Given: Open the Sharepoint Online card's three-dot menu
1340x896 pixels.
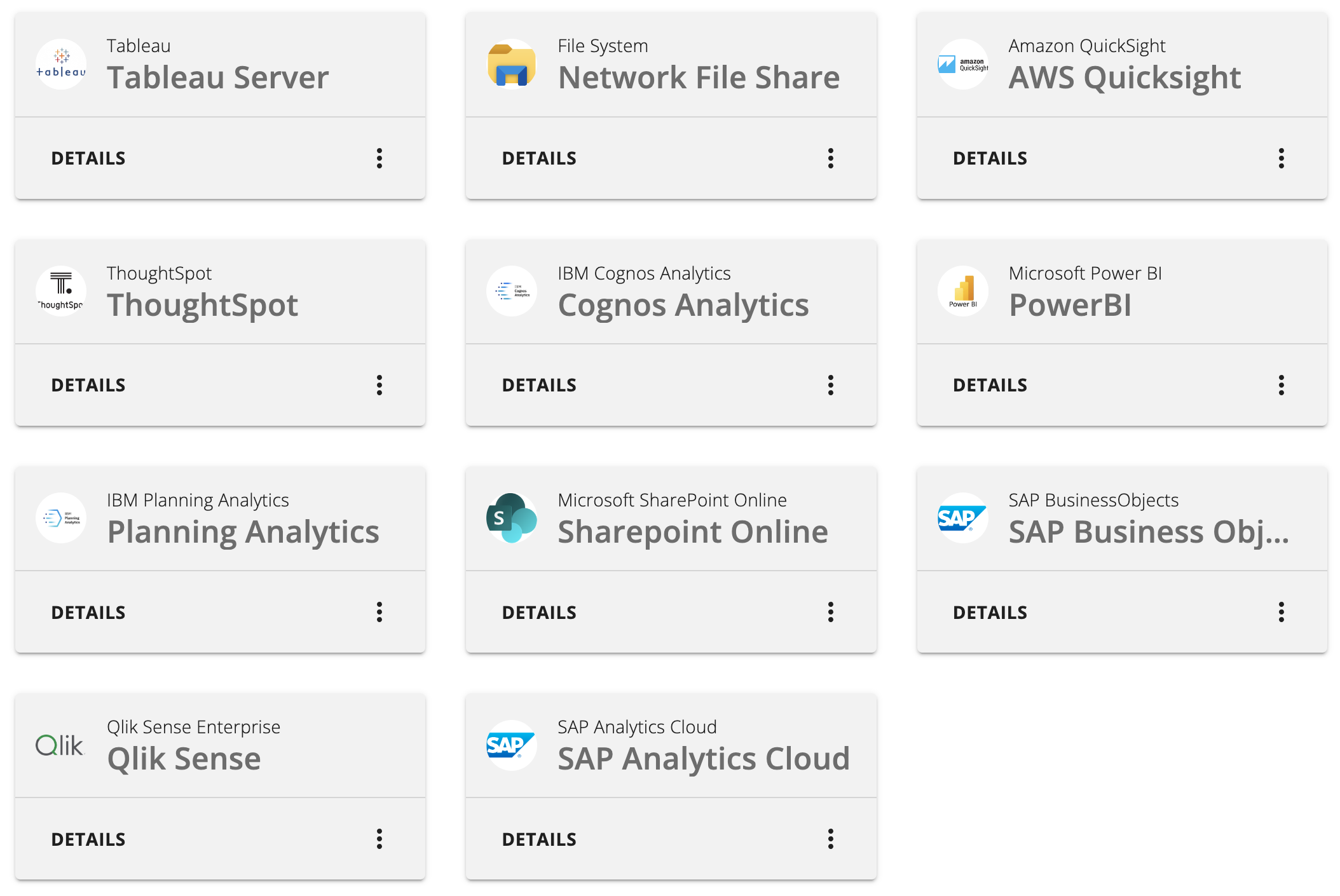Looking at the screenshot, I should 831,612.
